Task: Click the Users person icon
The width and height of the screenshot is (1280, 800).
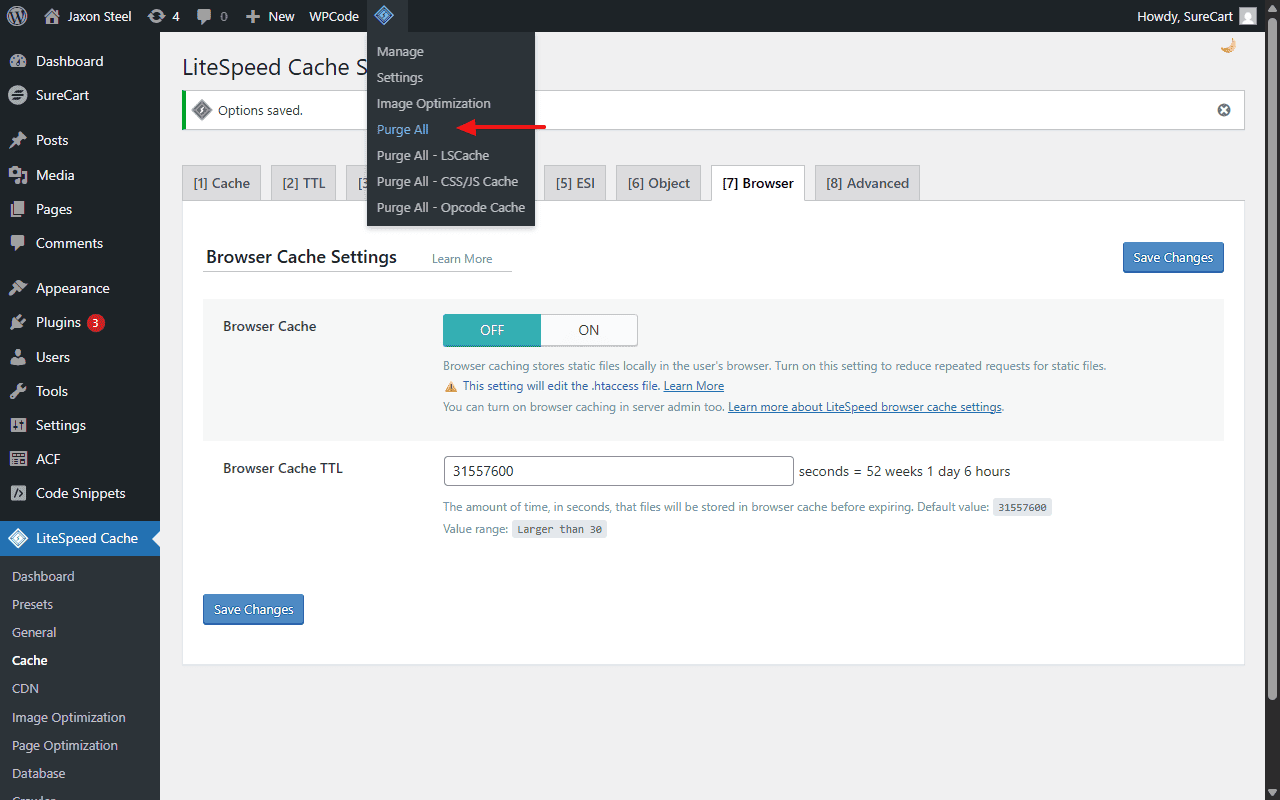Action: pos(18,357)
